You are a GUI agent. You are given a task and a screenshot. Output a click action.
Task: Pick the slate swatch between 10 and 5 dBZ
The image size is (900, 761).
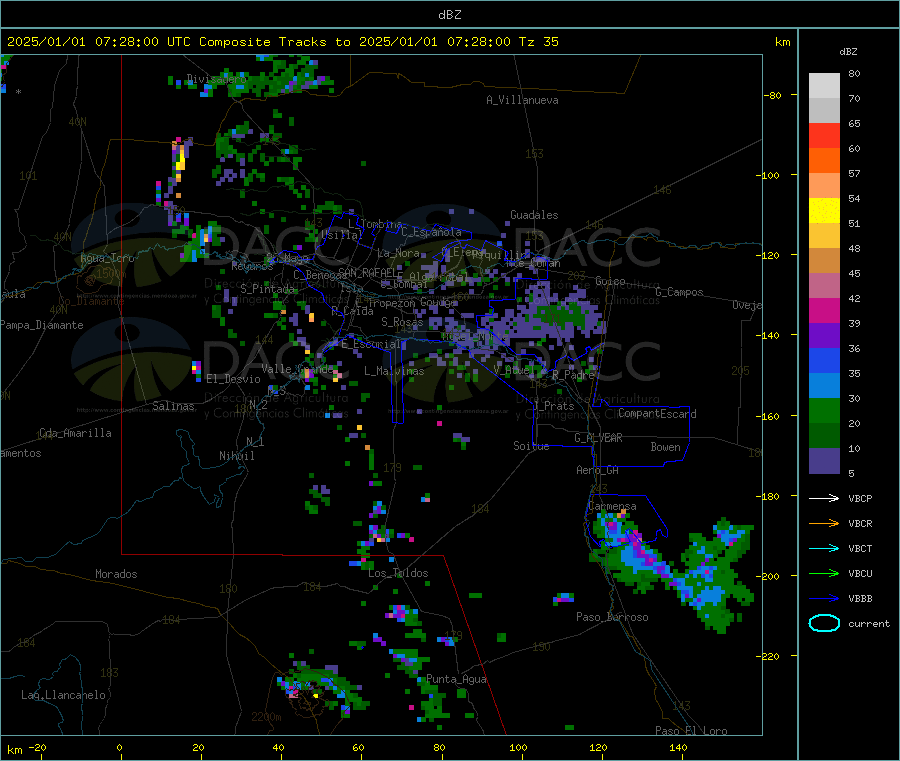click(x=824, y=461)
